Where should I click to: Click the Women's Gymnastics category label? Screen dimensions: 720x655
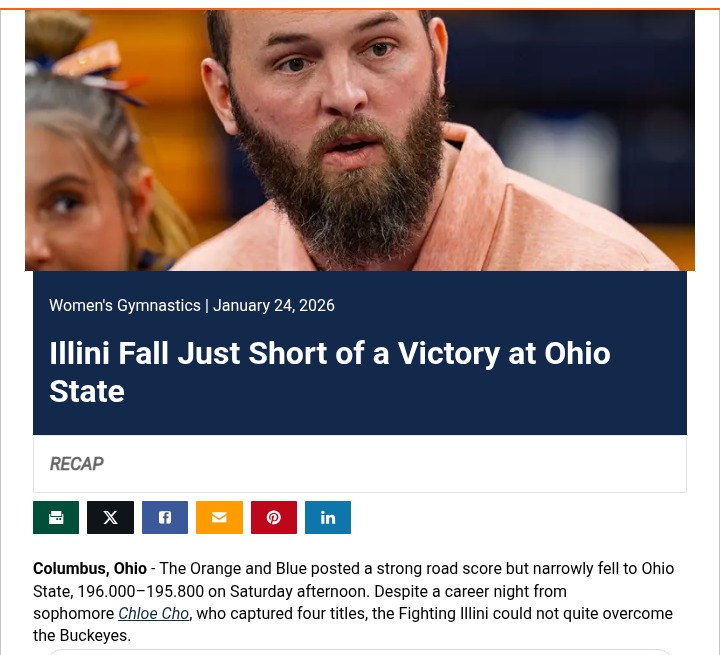tap(124, 305)
